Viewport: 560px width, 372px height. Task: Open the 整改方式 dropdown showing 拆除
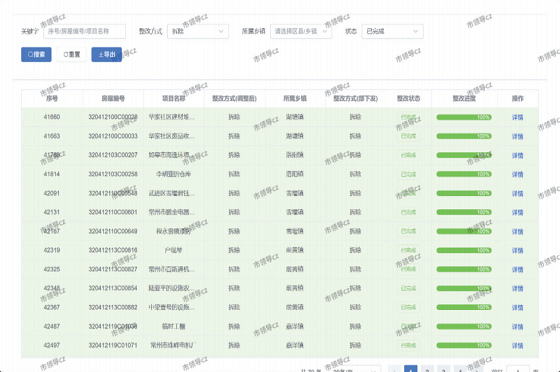198,31
